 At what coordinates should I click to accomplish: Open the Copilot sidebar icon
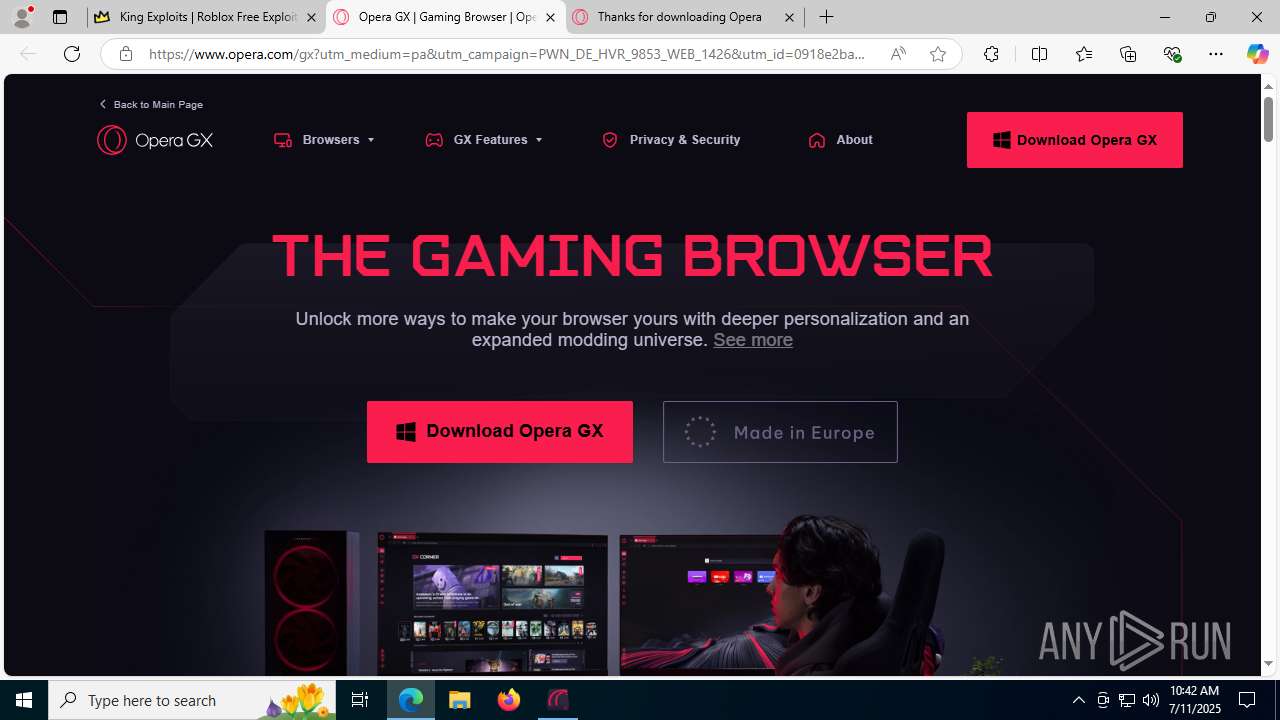1257,54
